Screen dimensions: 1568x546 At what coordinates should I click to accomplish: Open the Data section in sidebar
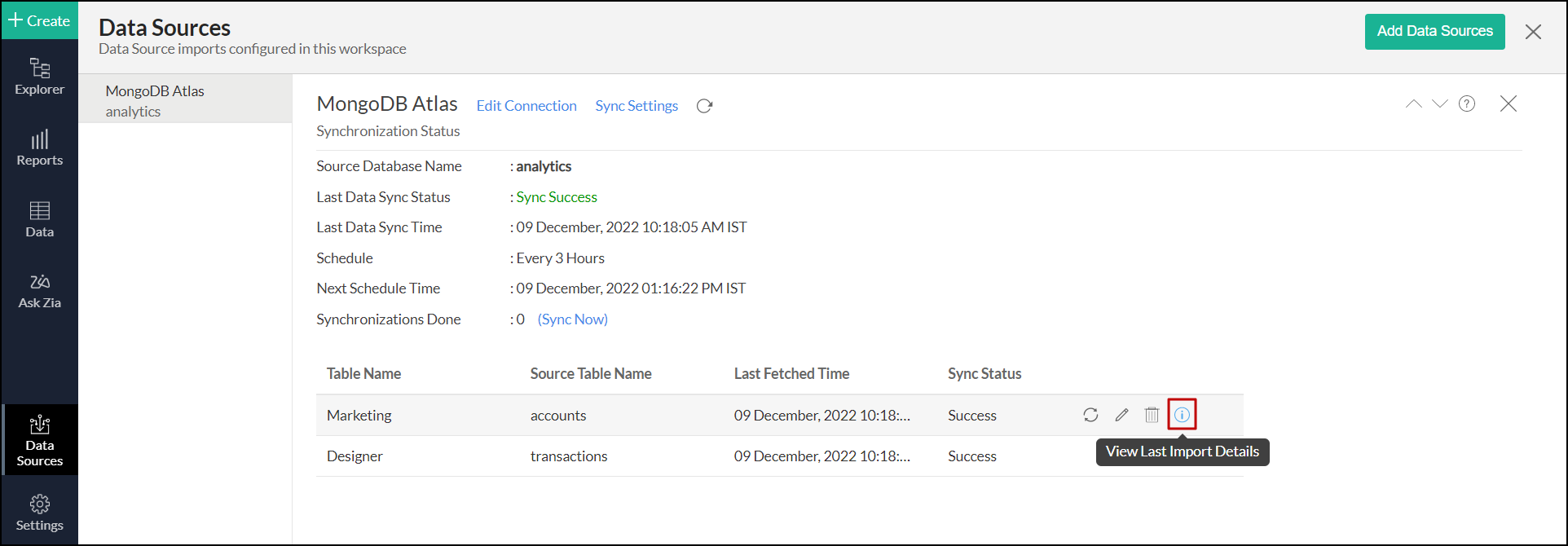click(x=39, y=220)
